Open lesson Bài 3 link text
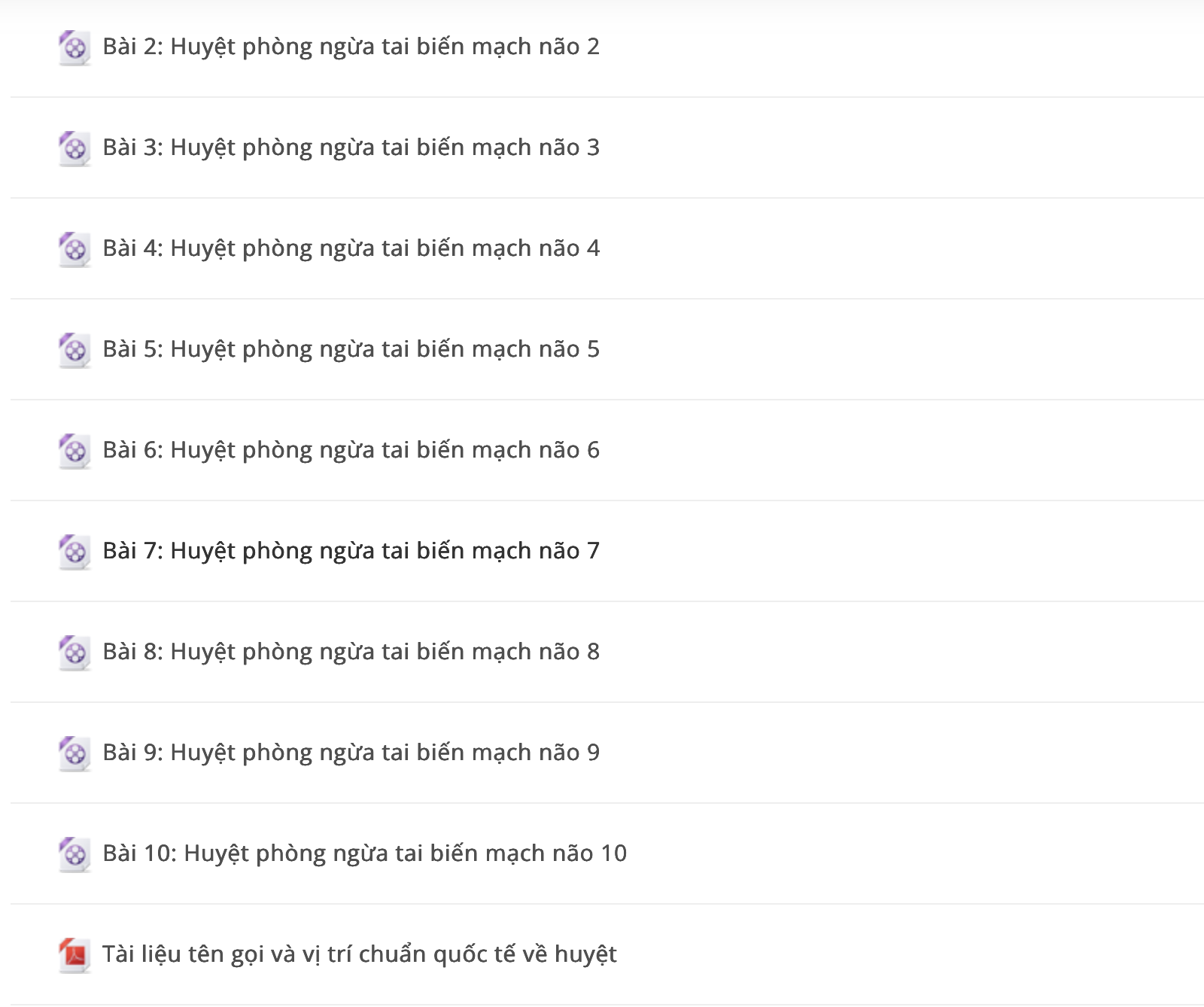1204x1007 pixels. [351, 148]
